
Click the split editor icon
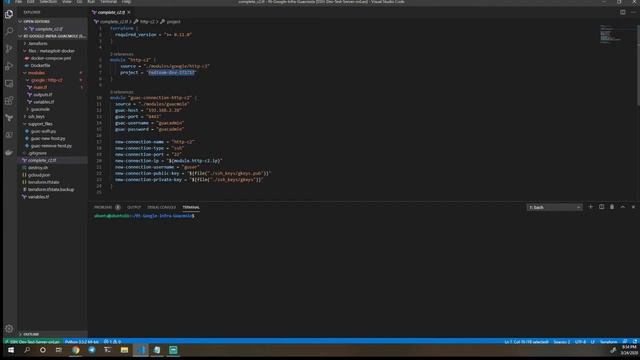pyautogui.click(x=622, y=12)
